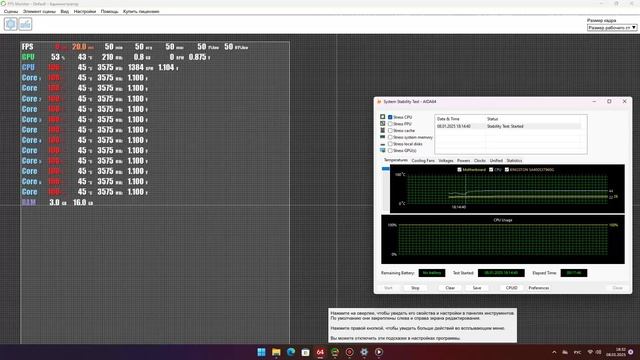640x360 pixels.
Task: Show hidden system tray icons
Action: click(x=554, y=352)
